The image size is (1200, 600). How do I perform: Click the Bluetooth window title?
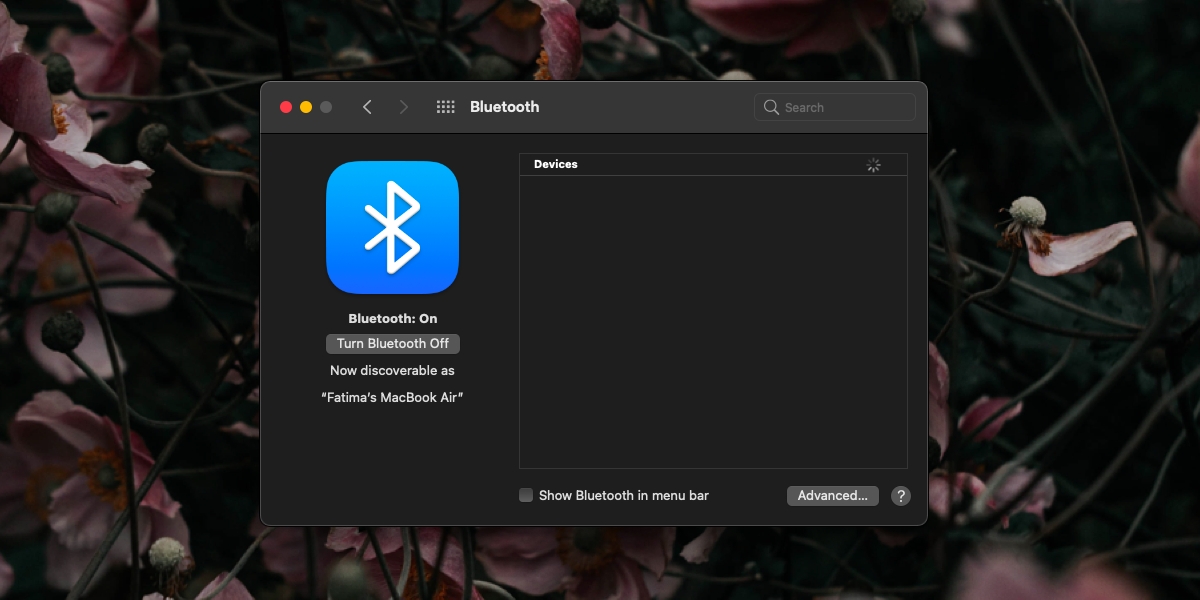click(x=504, y=107)
